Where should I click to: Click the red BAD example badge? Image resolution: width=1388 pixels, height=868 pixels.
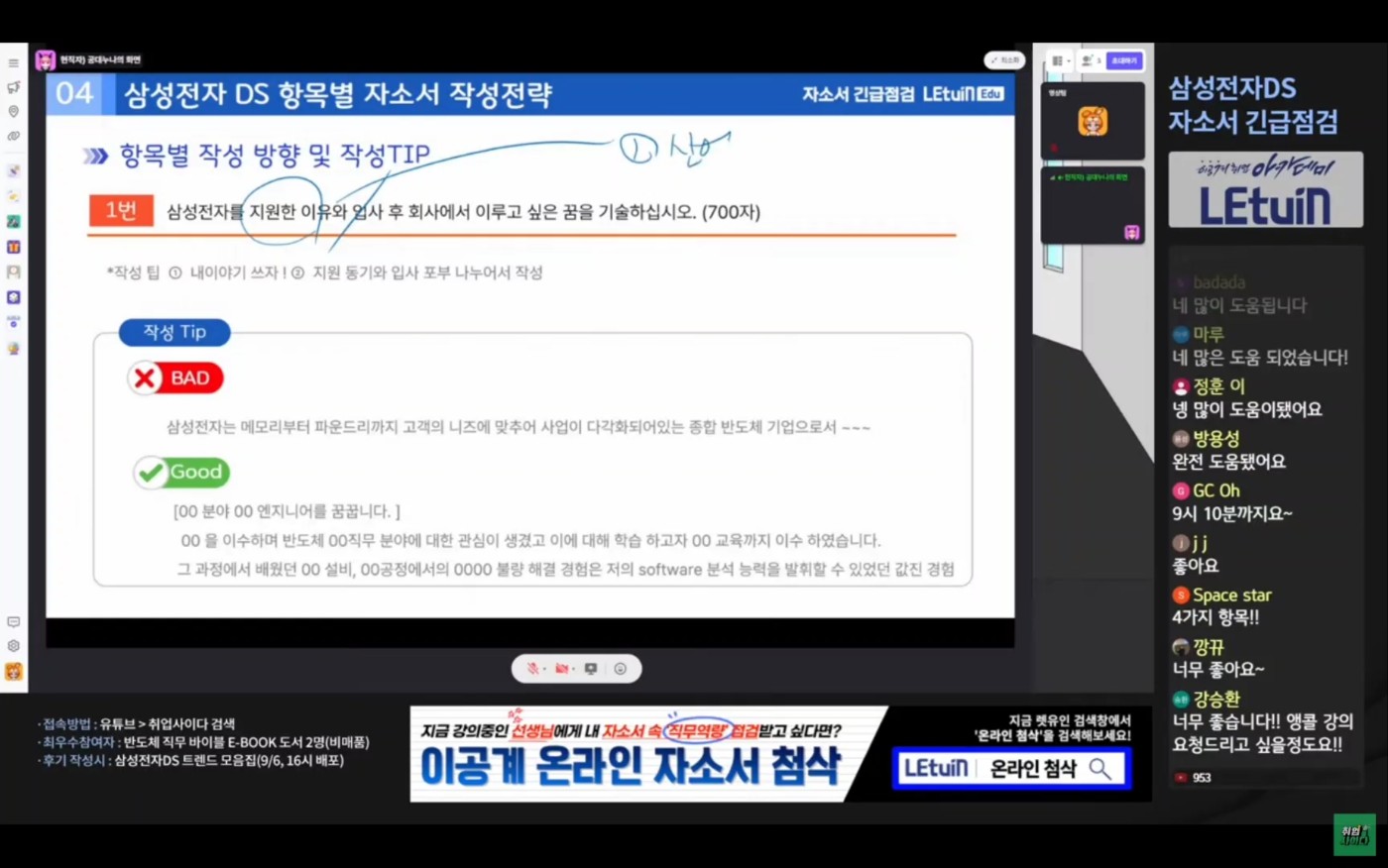pyautogui.click(x=175, y=379)
